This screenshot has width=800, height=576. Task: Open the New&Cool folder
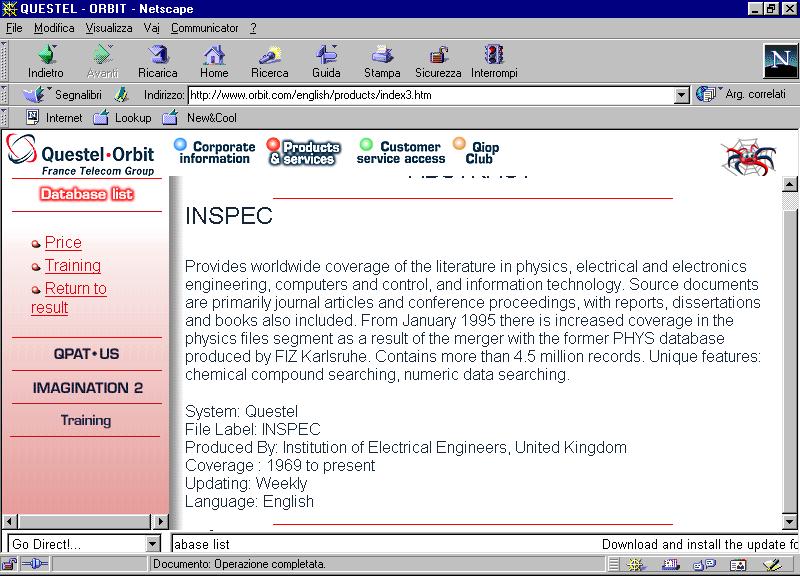pyautogui.click(x=199, y=118)
